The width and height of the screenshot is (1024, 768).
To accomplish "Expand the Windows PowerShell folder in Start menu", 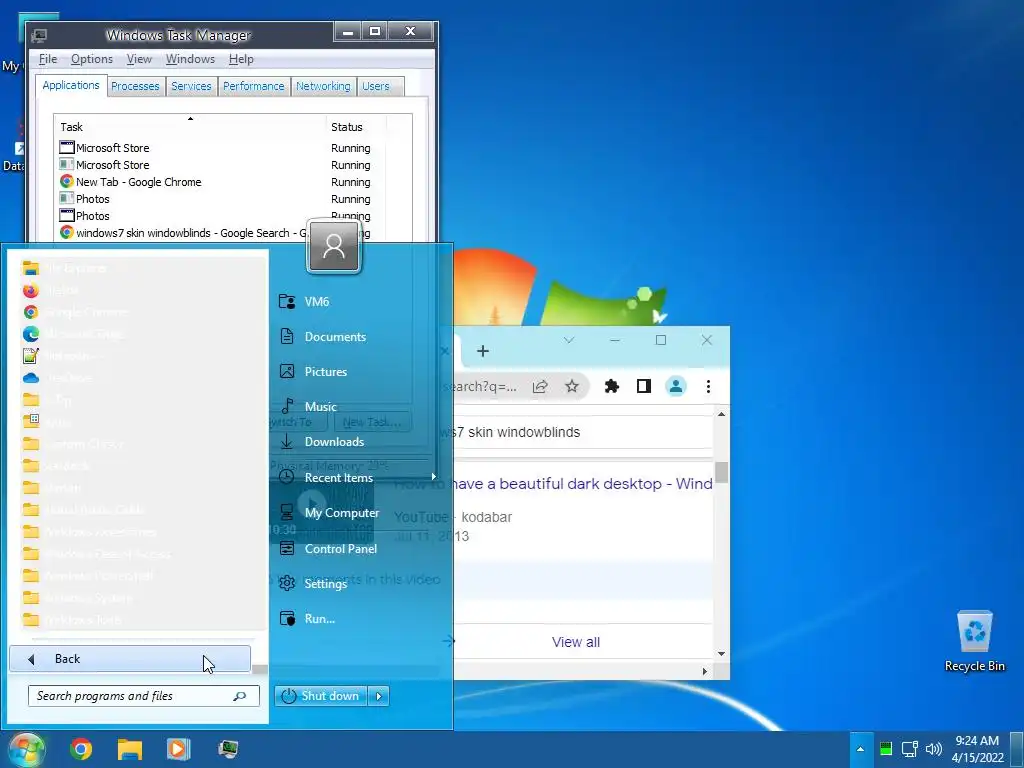I will [x=88, y=575].
